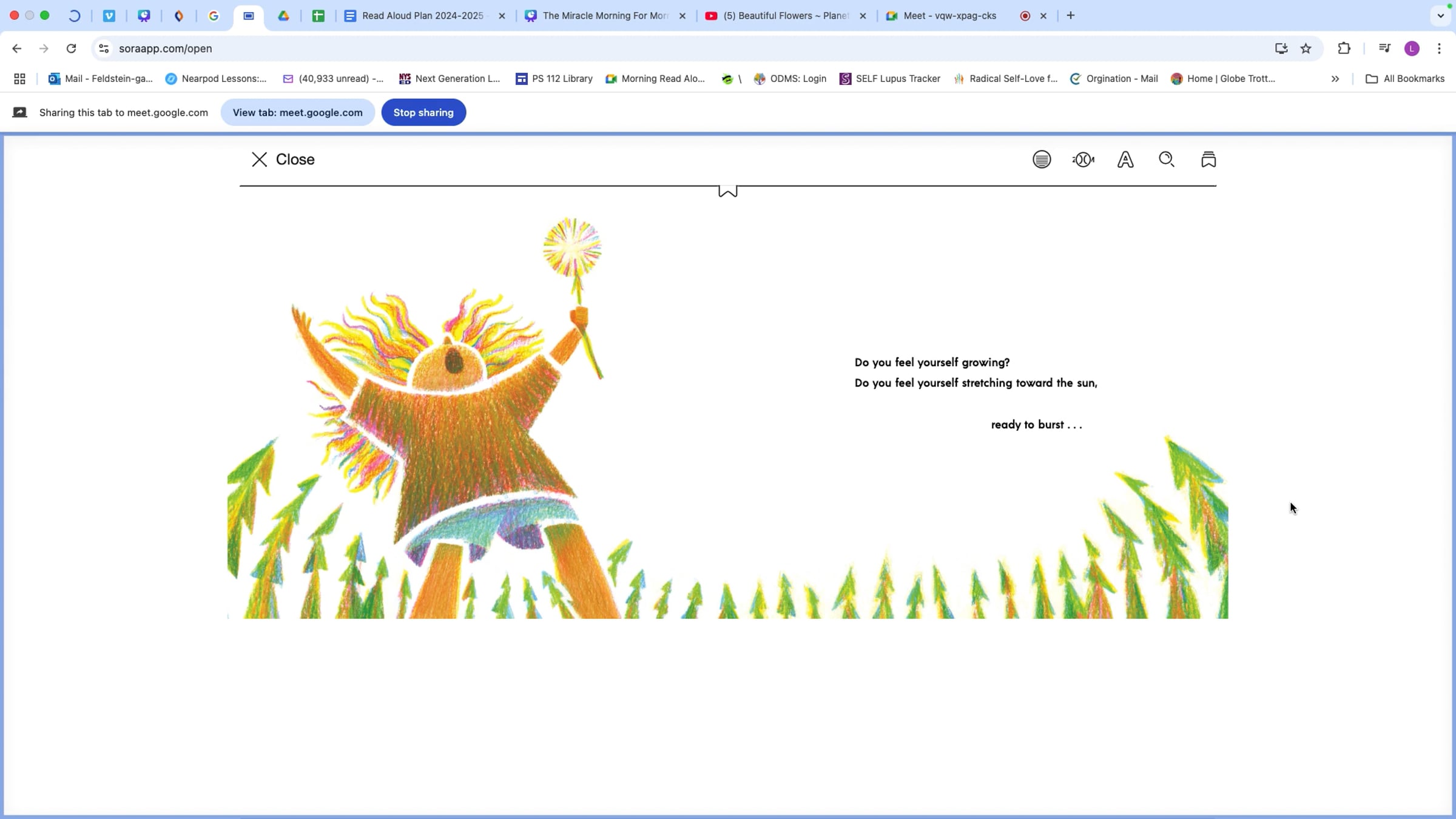
Task: Open the SELF Lupus Tracker bookmark
Action: point(890,79)
